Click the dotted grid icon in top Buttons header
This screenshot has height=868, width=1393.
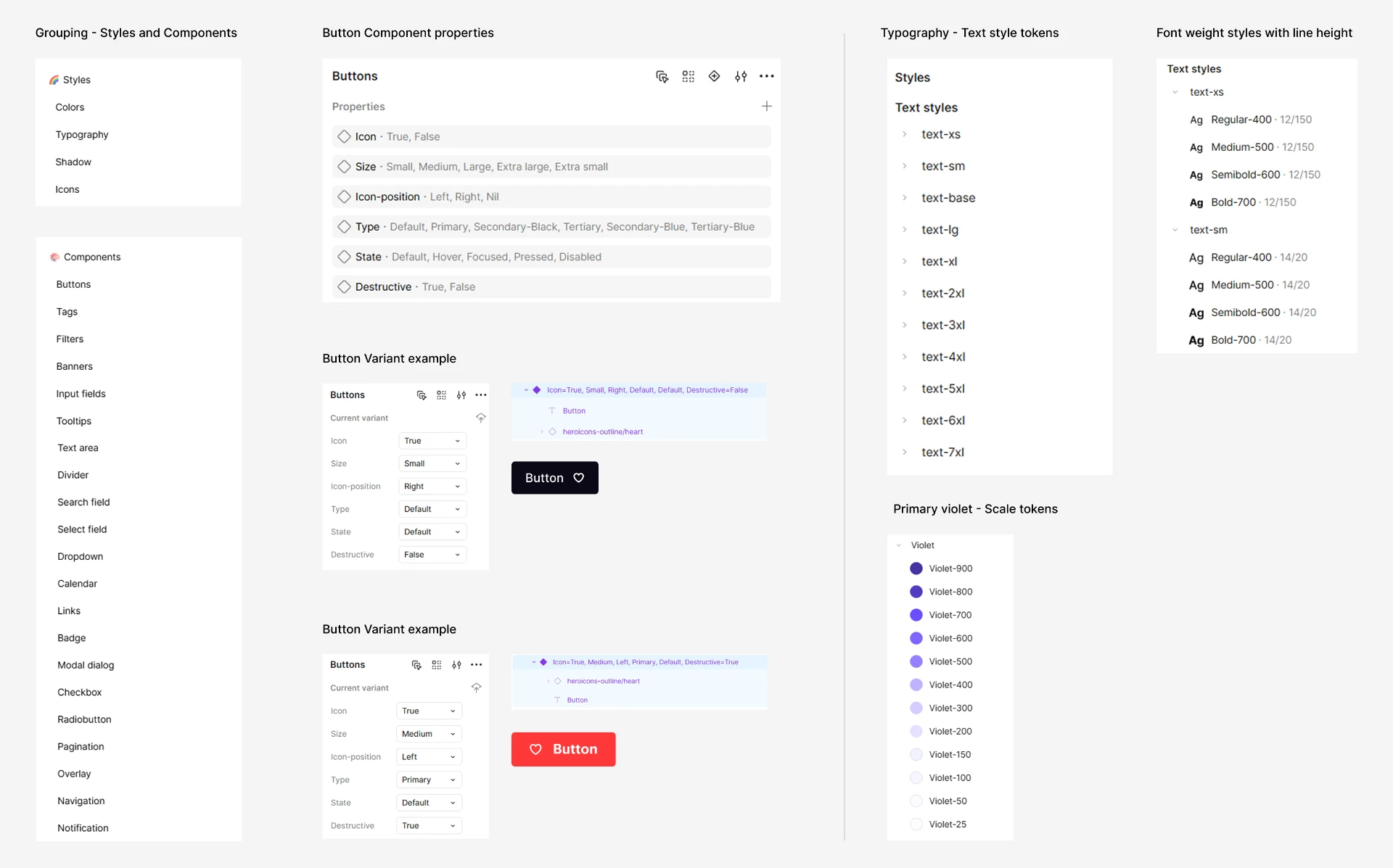click(688, 76)
